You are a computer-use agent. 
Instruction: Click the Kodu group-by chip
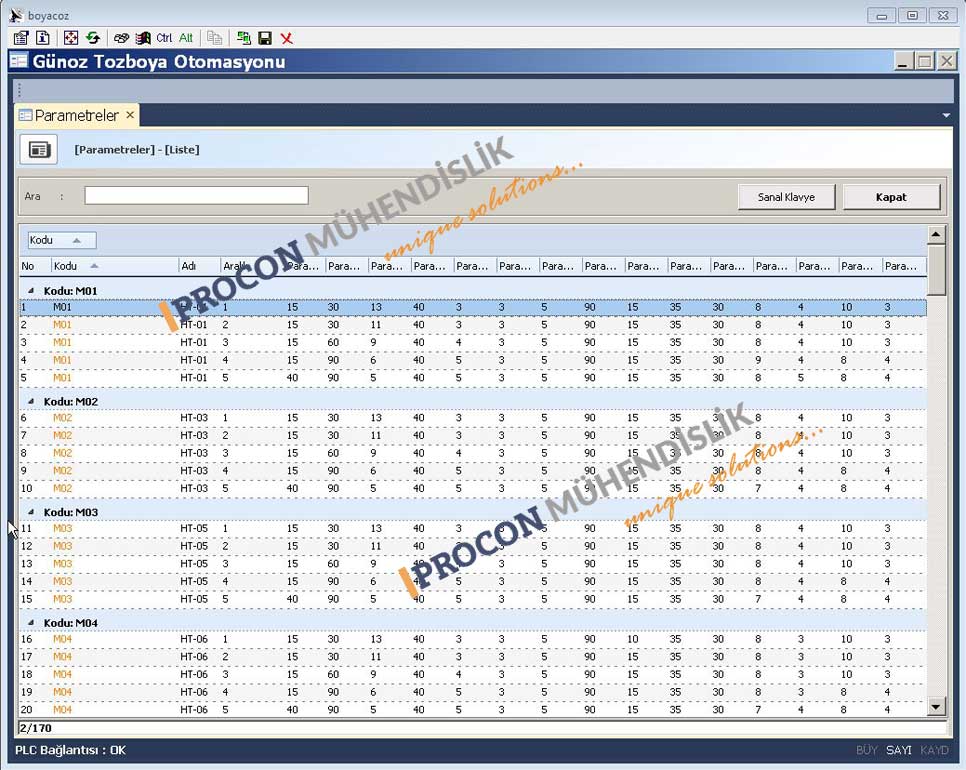pyautogui.click(x=62, y=240)
